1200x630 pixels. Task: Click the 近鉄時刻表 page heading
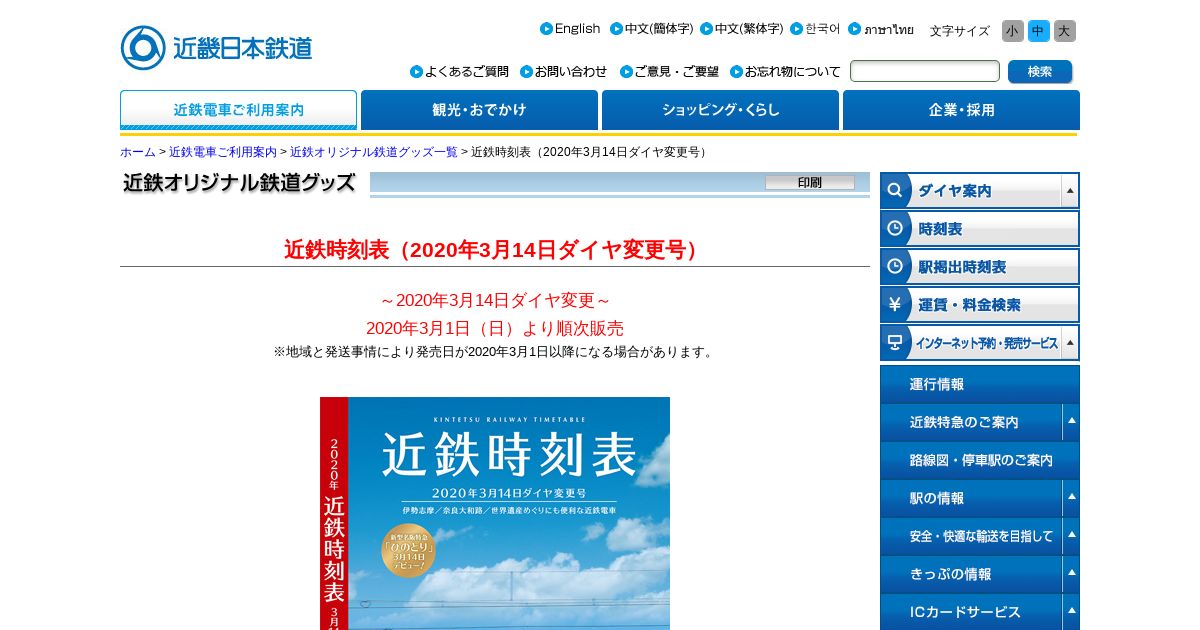coord(495,250)
